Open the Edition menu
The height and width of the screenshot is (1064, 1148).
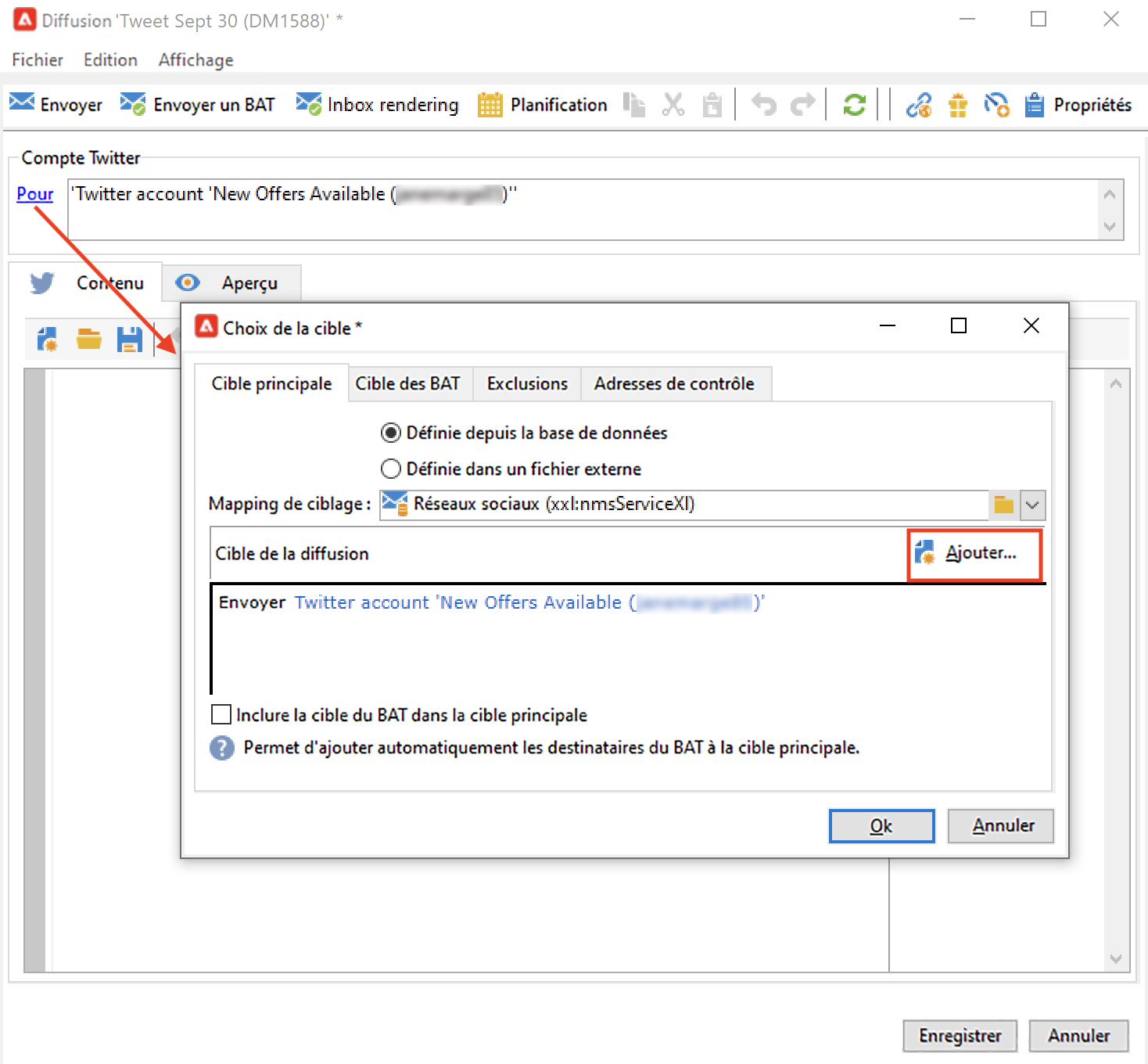coord(110,59)
